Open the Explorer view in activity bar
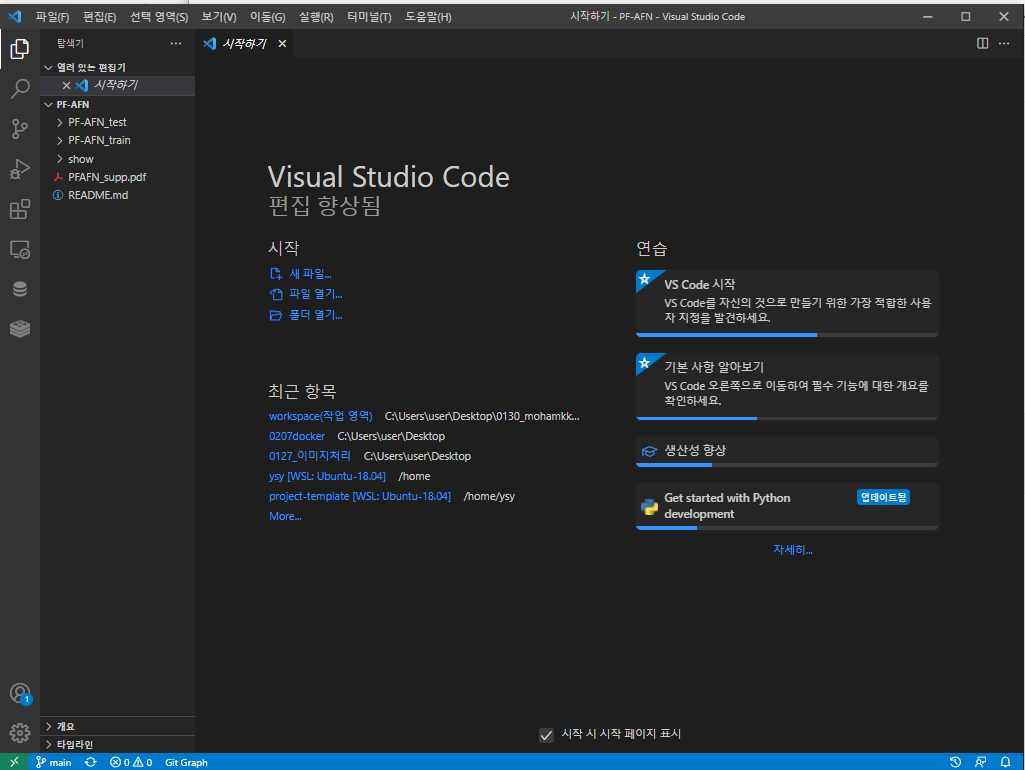 pos(20,49)
